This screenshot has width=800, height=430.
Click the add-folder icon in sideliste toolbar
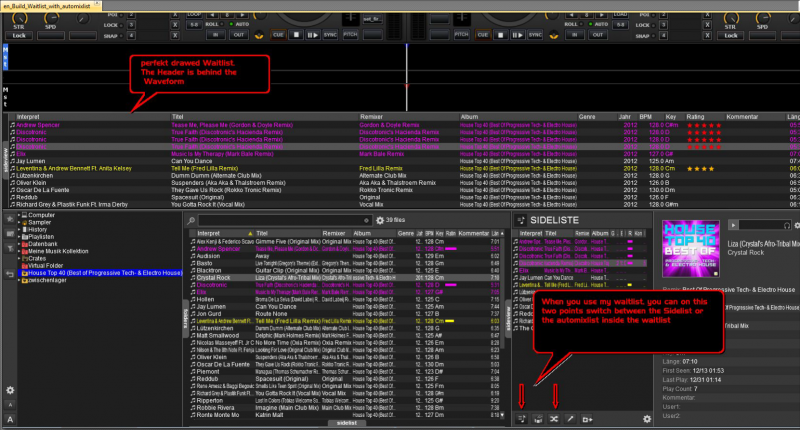(x=587, y=419)
